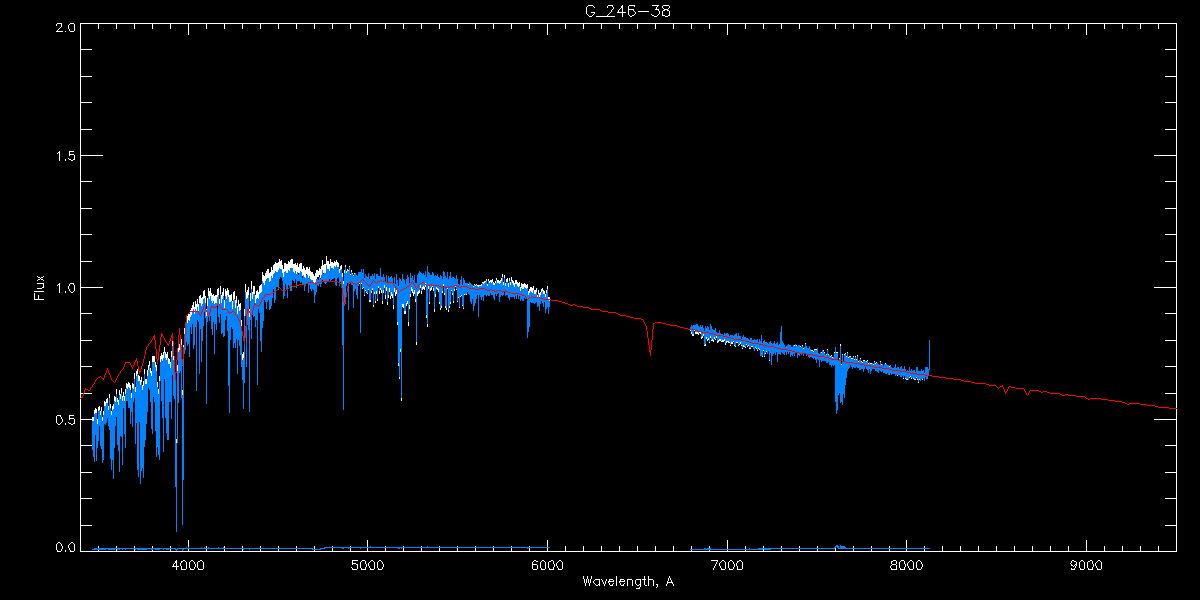The height and width of the screenshot is (600, 1200).
Task: Click the 8000 wavelength tick label
Action: click(x=907, y=563)
